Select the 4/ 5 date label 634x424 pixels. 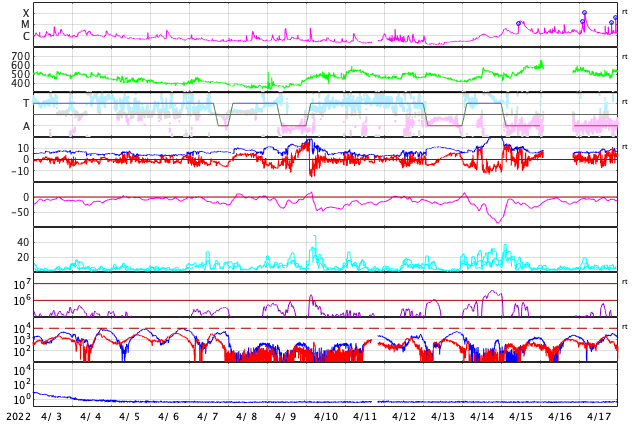point(129,417)
